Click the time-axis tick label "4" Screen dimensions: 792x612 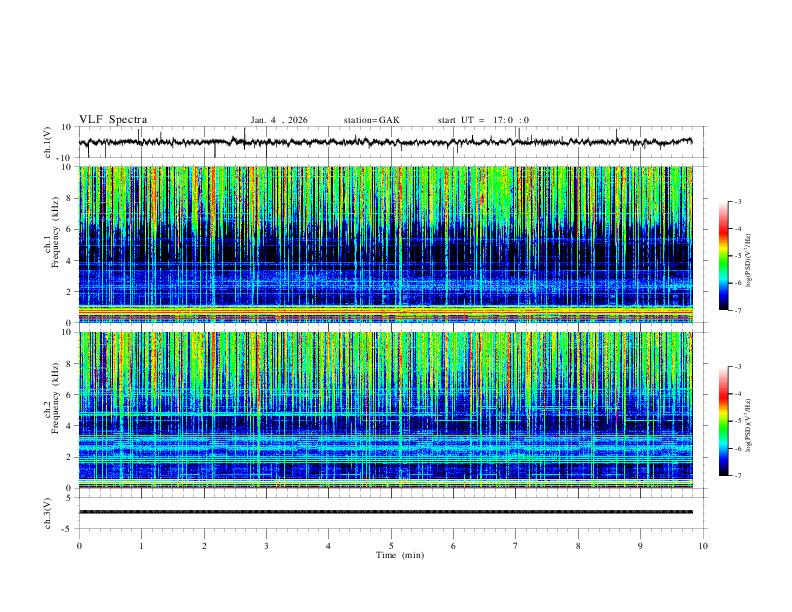329,546
